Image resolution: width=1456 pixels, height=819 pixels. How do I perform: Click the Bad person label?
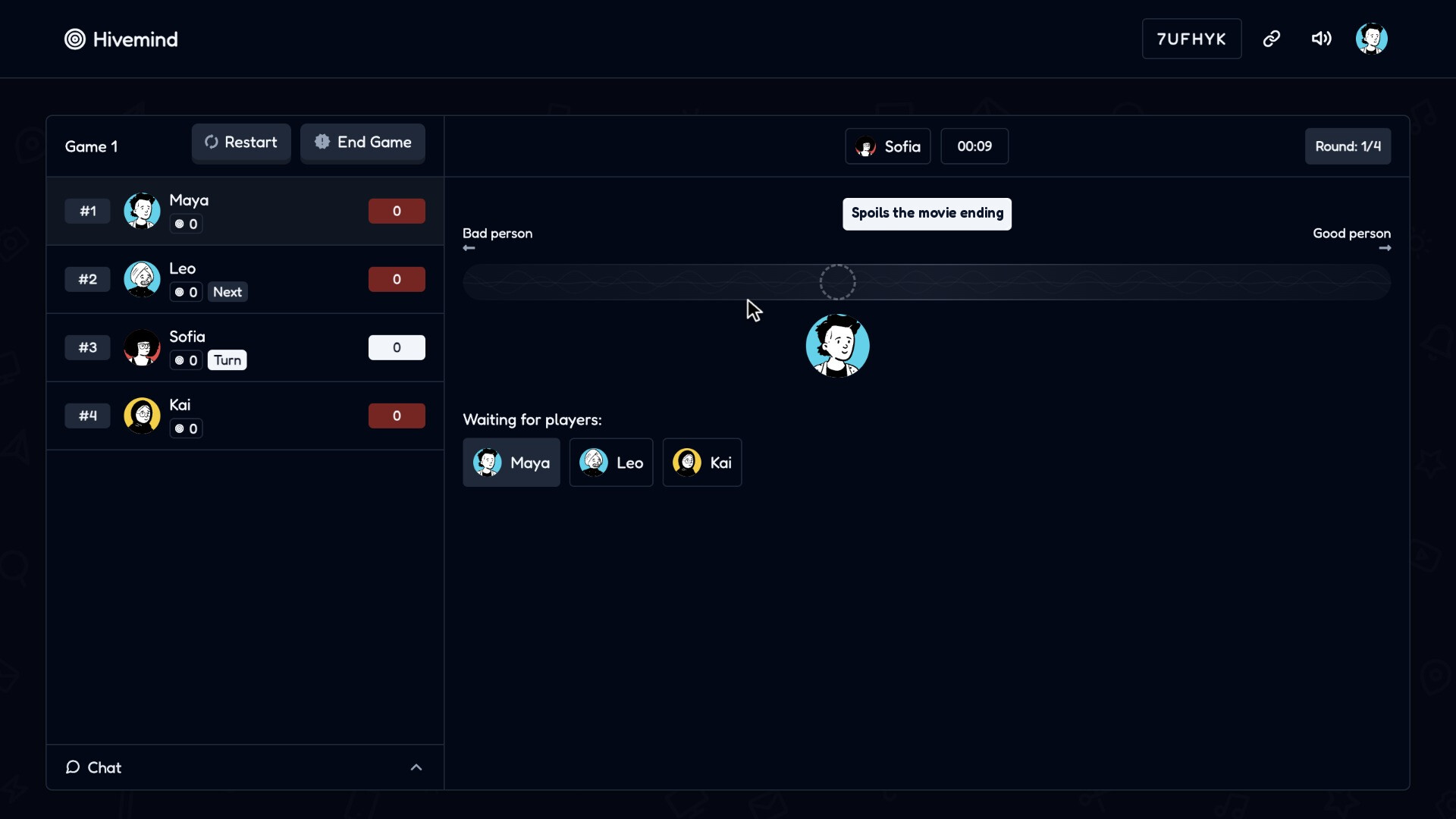(497, 234)
